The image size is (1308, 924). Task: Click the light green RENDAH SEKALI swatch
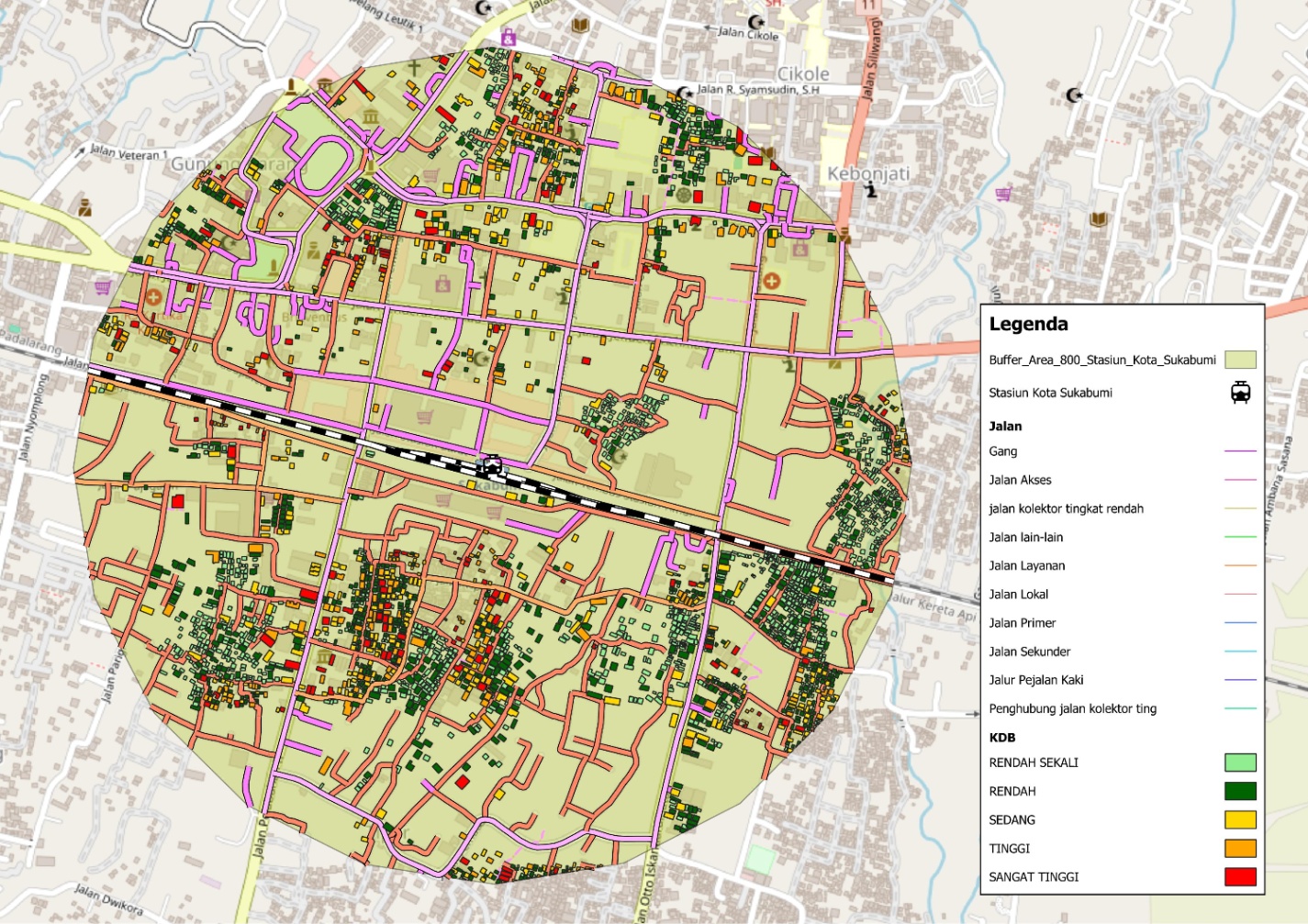click(1240, 763)
